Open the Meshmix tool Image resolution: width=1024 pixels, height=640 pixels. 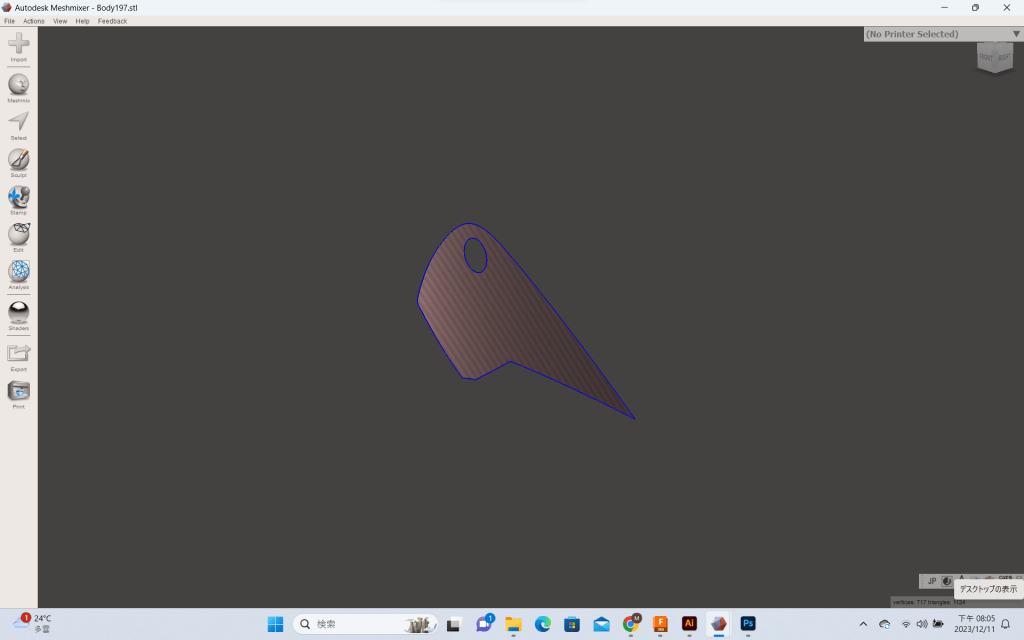click(18, 85)
